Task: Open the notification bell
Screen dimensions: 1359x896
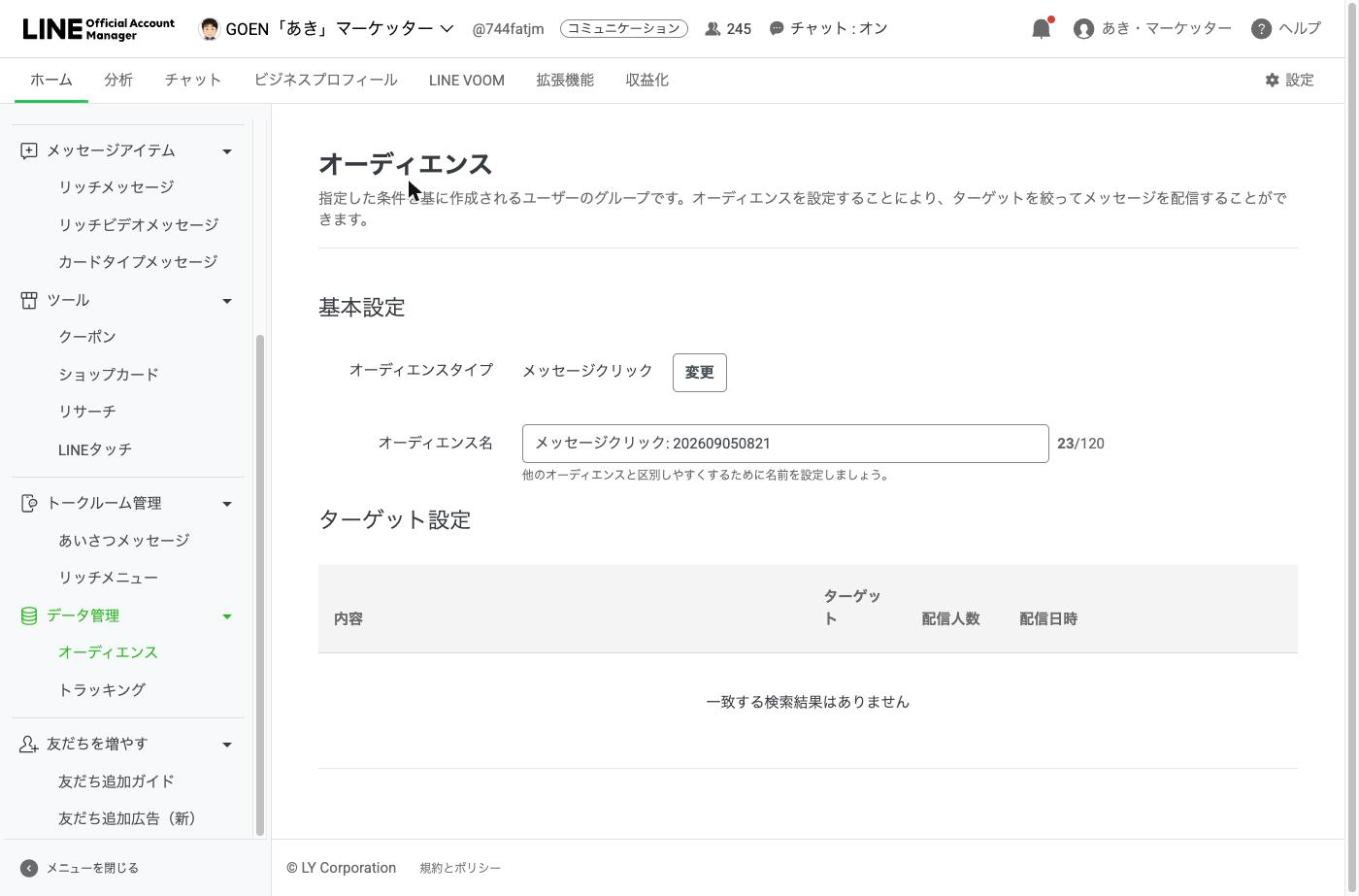Action: [1042, 28]
